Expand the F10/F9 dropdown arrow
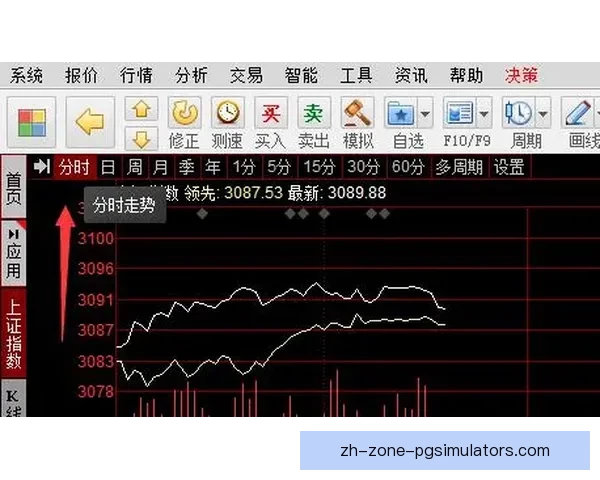Viewport: 600px width, 480px height. pos(484,113)
